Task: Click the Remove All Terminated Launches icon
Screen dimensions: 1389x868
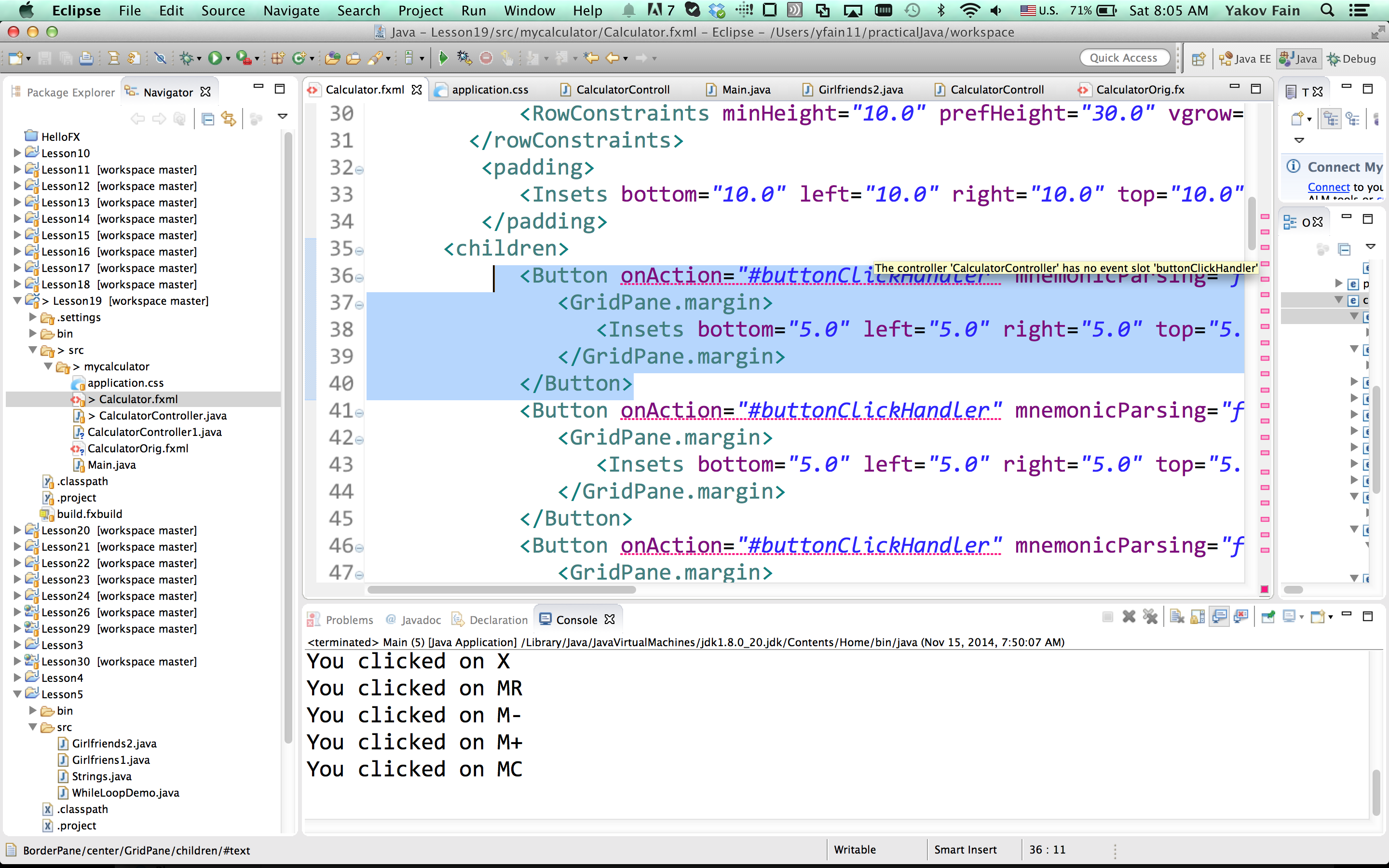Action: coord(1150,617)
